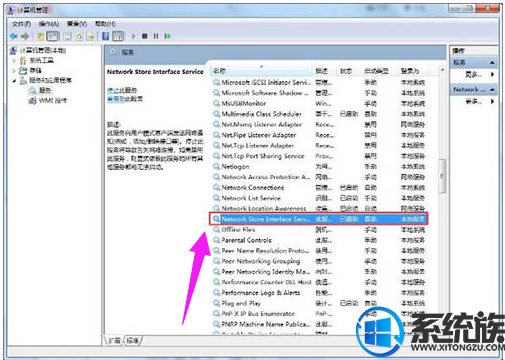Viewport: 505px width, 360px height.
Task: Click the Stop Service square icon
Action: (144, 36)
